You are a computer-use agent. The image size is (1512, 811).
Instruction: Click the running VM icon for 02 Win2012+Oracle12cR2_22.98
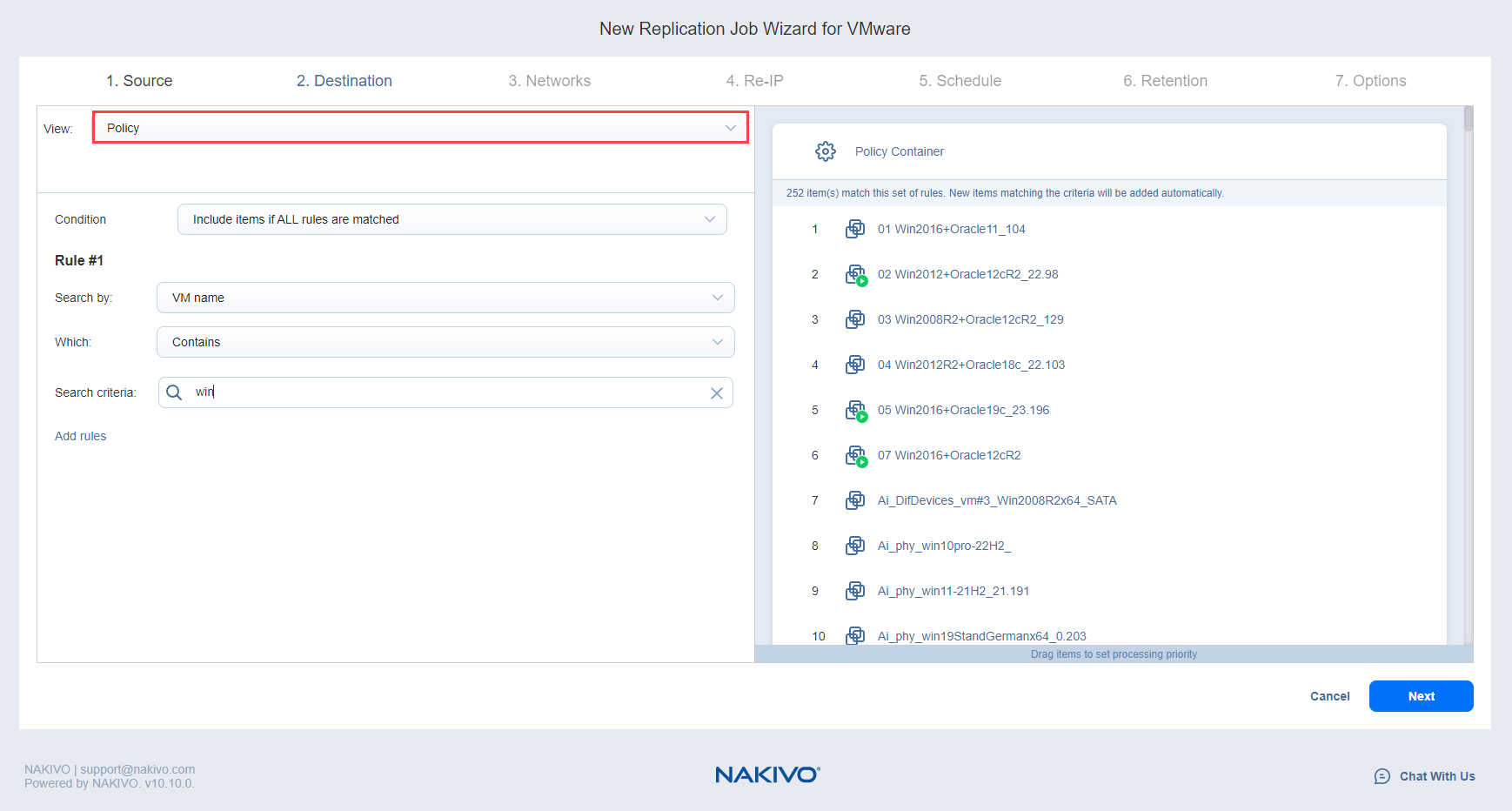[855, 275]
